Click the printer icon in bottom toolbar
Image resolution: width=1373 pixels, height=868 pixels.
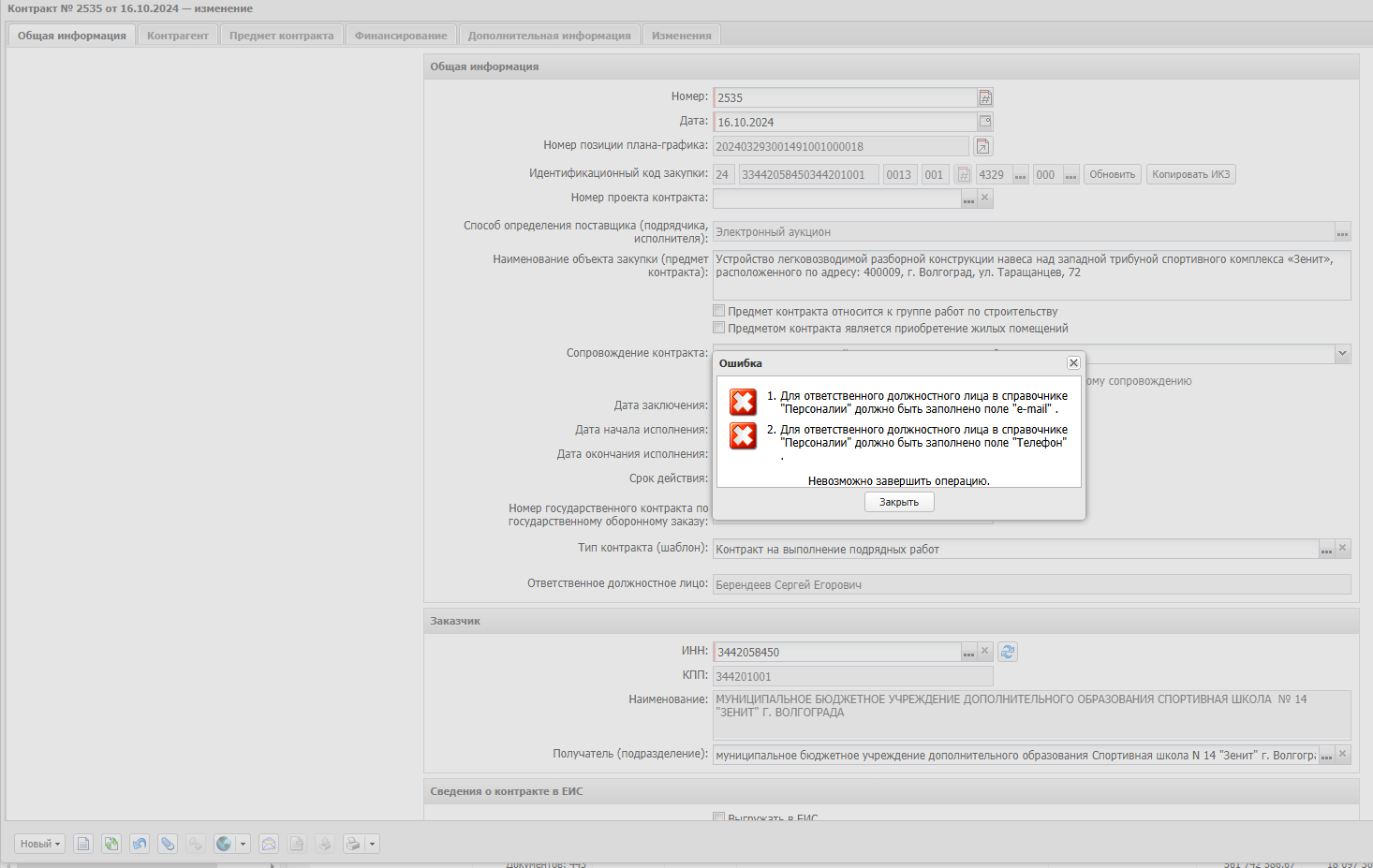coord(352,844)
